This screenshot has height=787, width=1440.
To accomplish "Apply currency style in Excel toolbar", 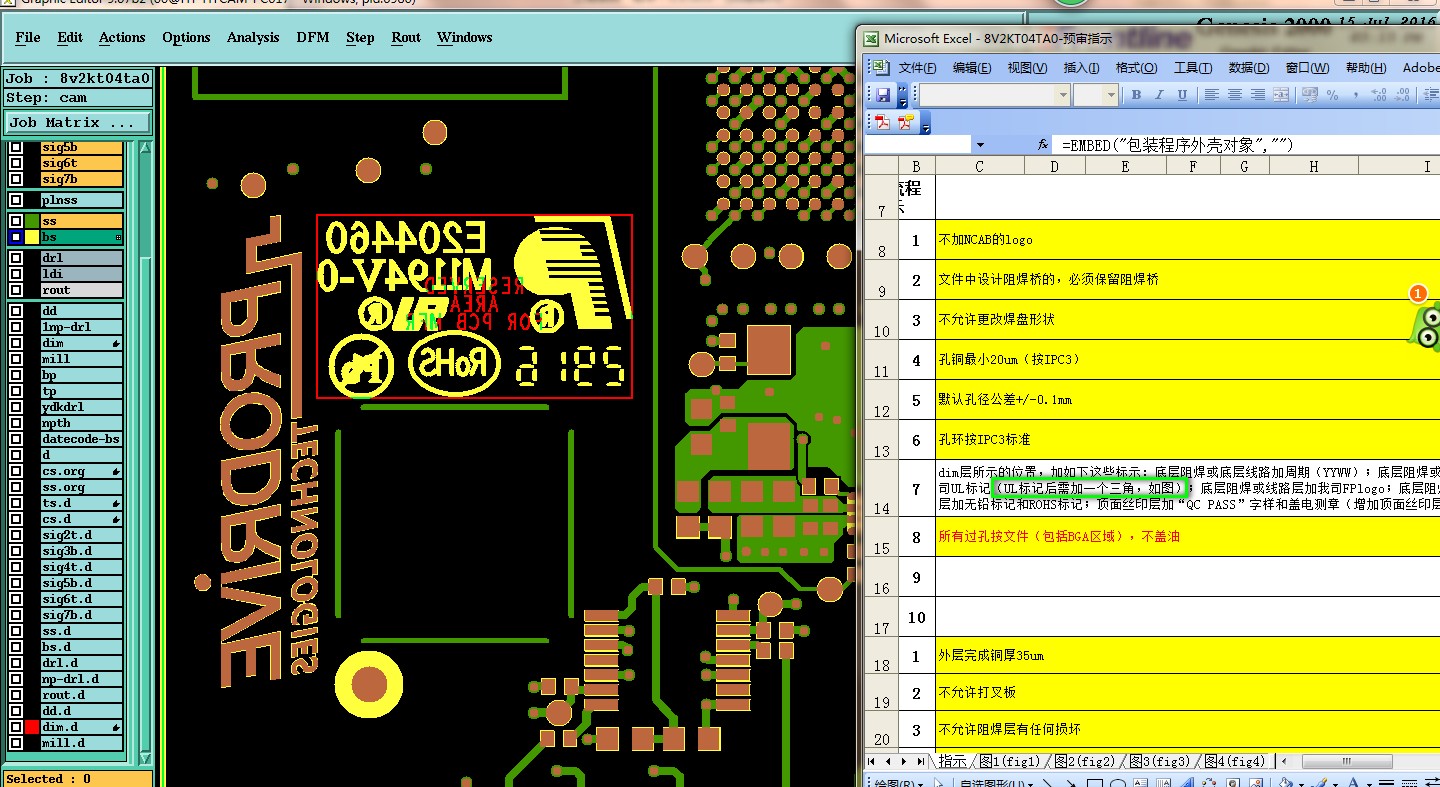I will [x=1309, y=95].
